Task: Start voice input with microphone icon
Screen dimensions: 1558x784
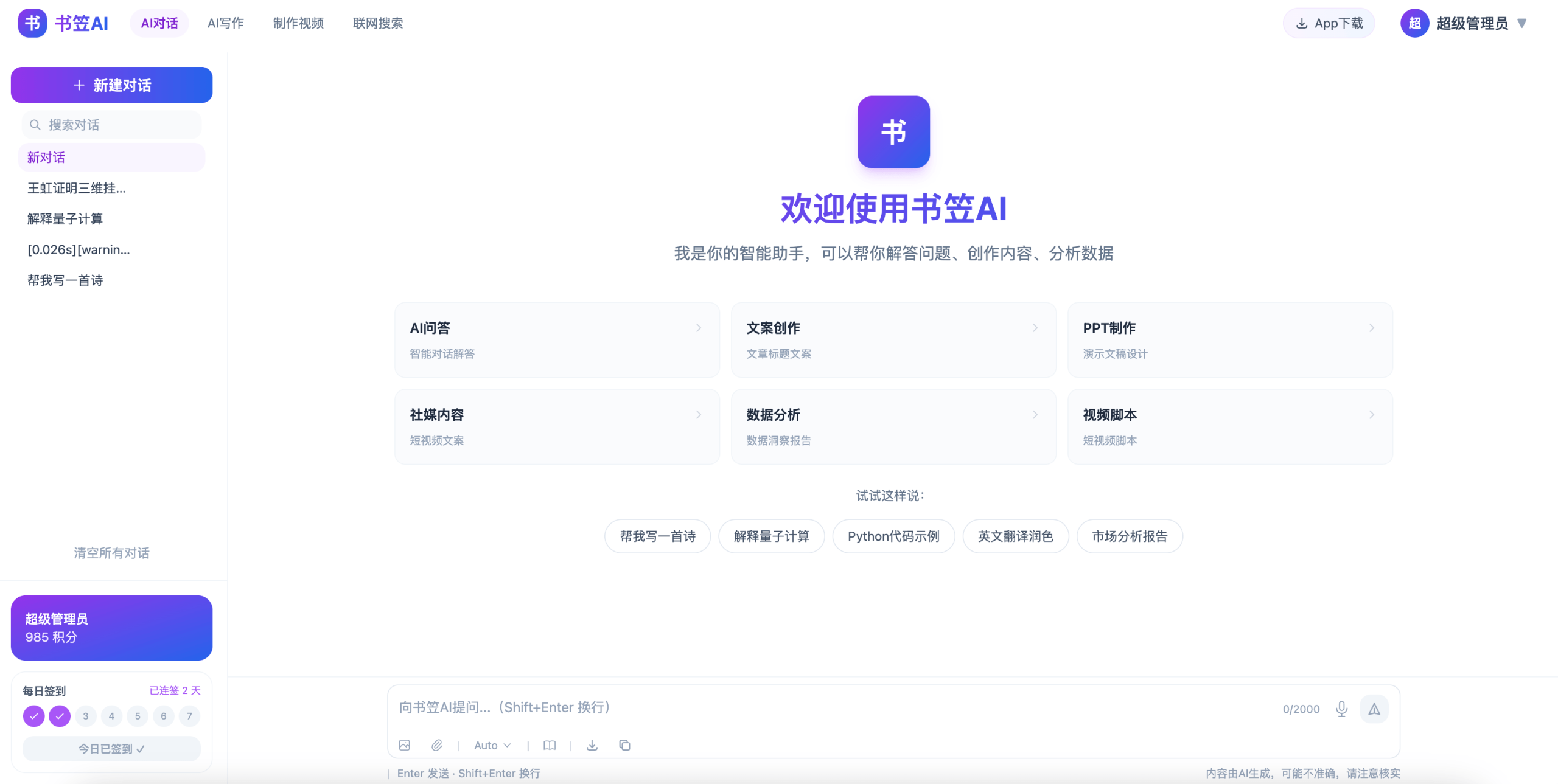Action: pyautogui.click(x=1341, y=709)
